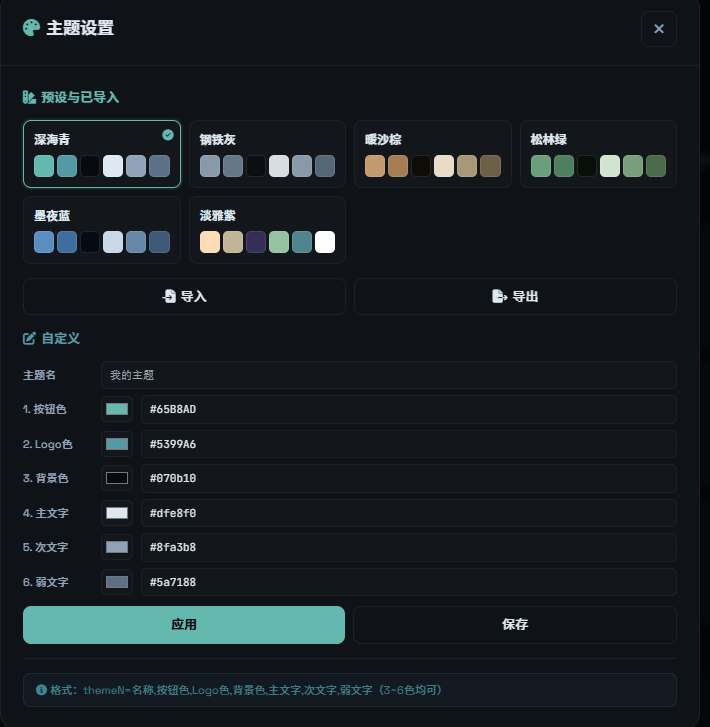Click the 预设与已导入 section heading
This screenshot has width=710, height=727.
point(80,97)
